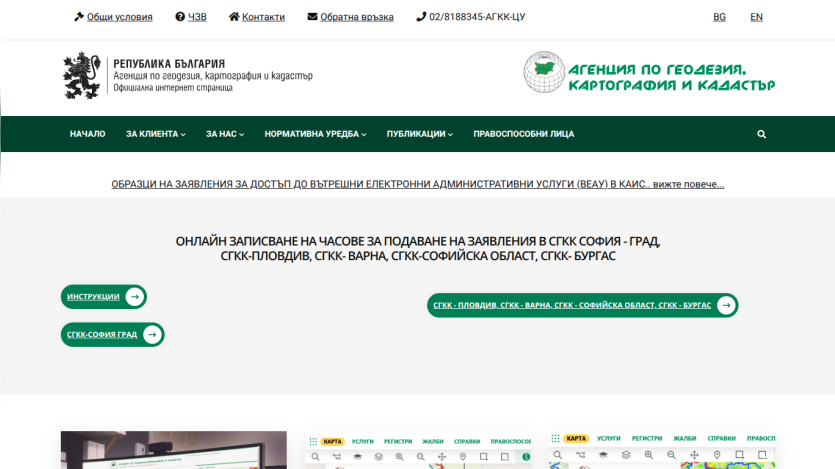The height and width of the screenshot is (469, 835).
Task: Click the arrow icon on СГКК-СОФИЯ ГРАД button
Action: pos(152,334)
